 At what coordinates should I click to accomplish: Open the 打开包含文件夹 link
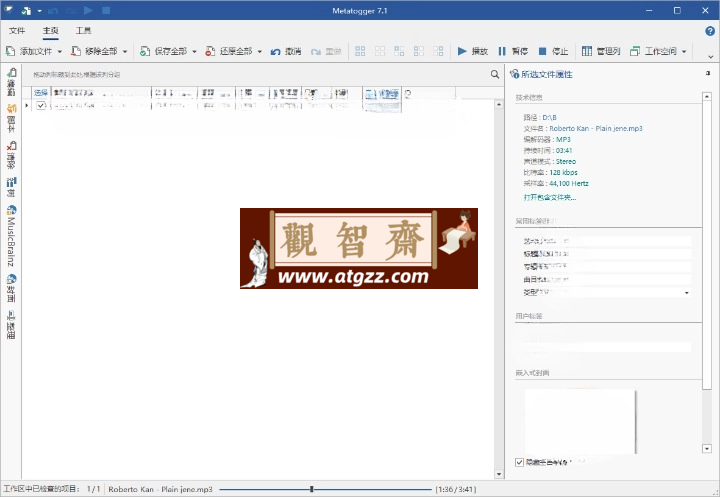[550, 198]
